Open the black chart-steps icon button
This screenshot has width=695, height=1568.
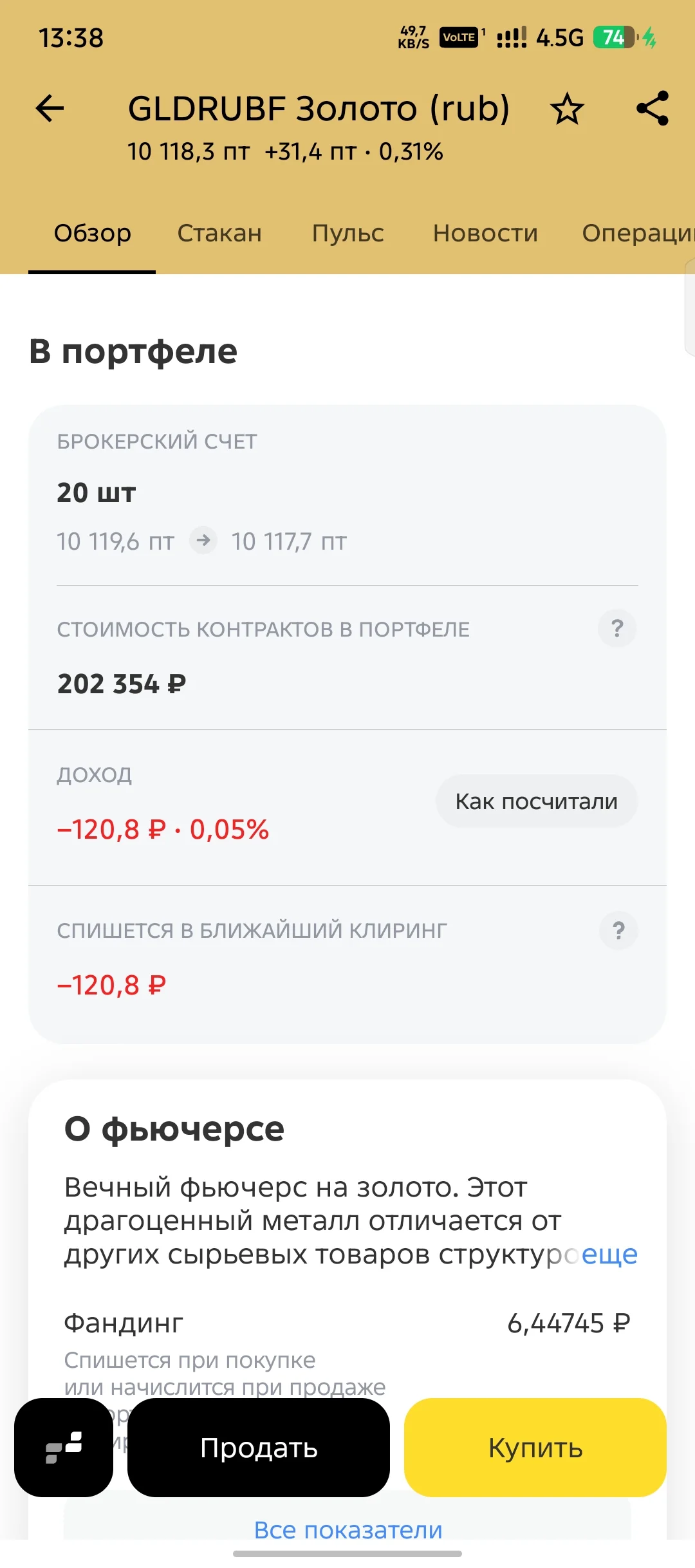64,1447
